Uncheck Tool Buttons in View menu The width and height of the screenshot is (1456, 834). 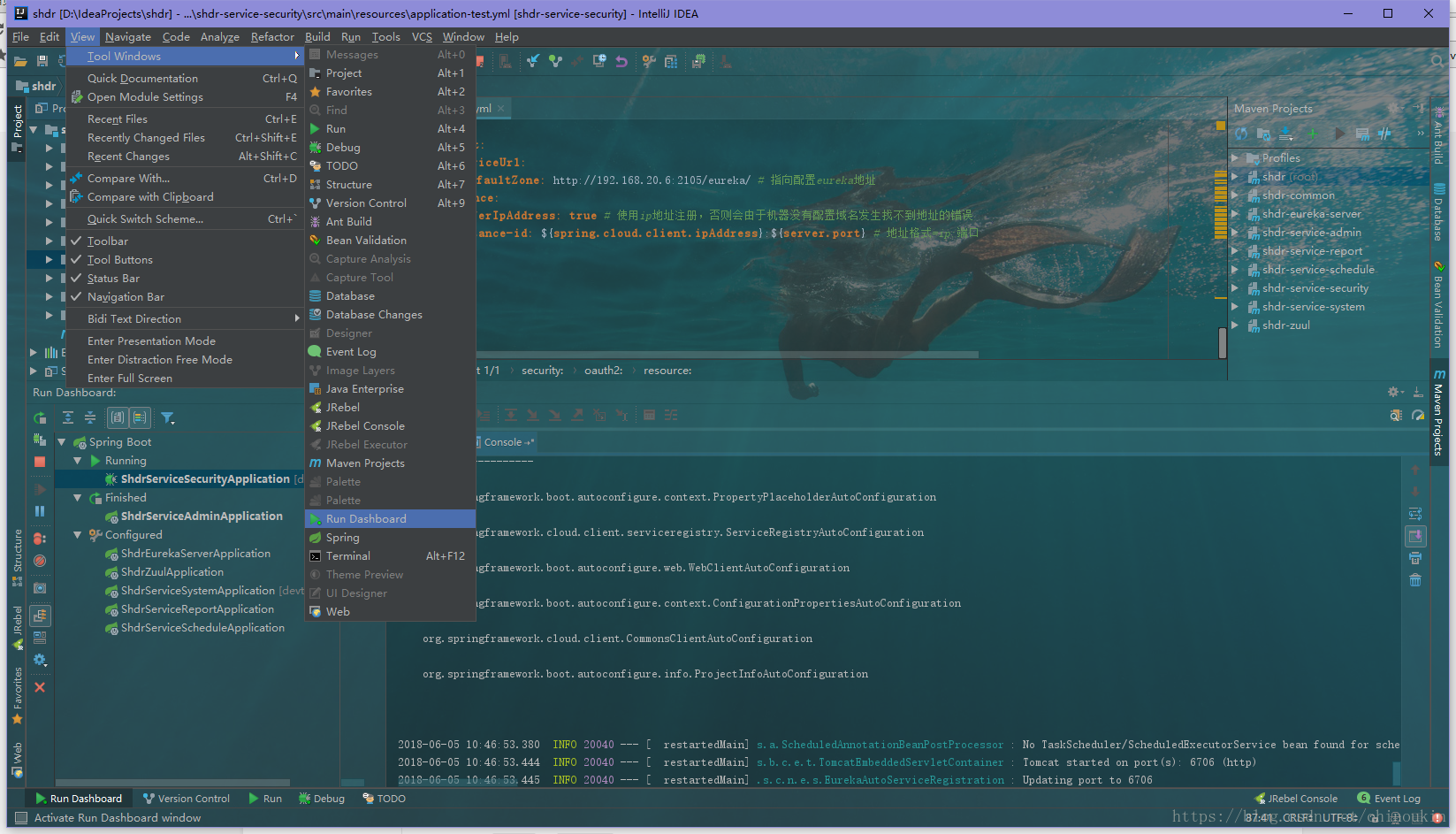point(186,259)
